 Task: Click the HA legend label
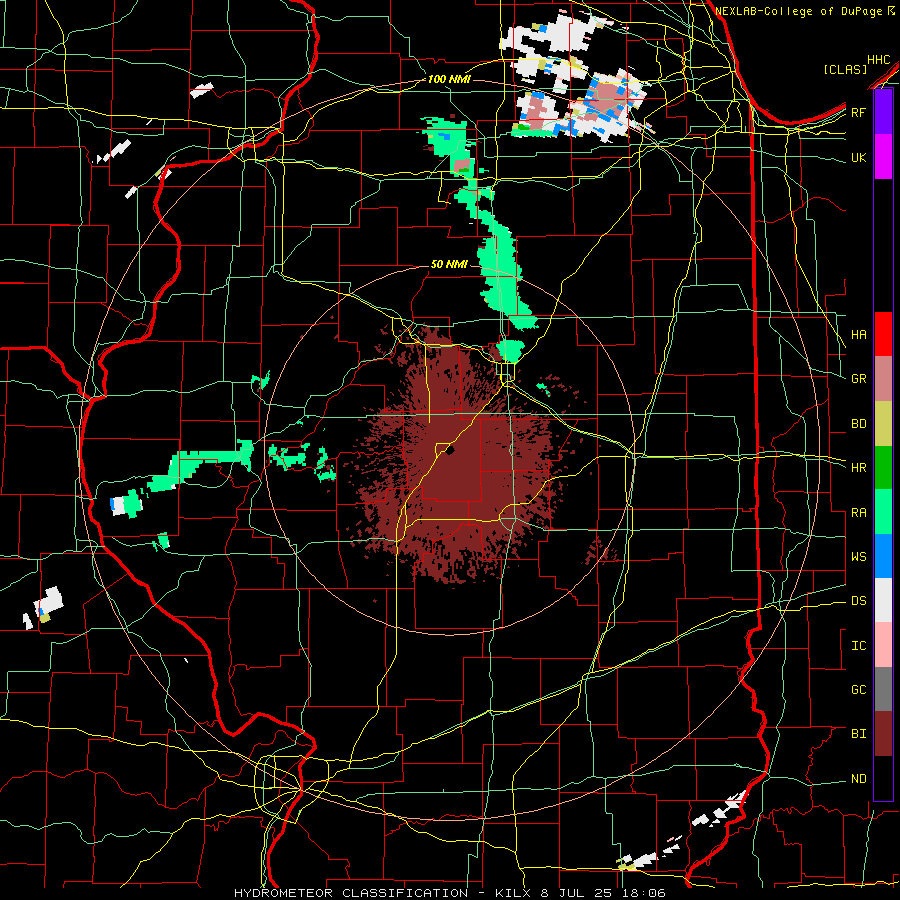pos(859,335)
